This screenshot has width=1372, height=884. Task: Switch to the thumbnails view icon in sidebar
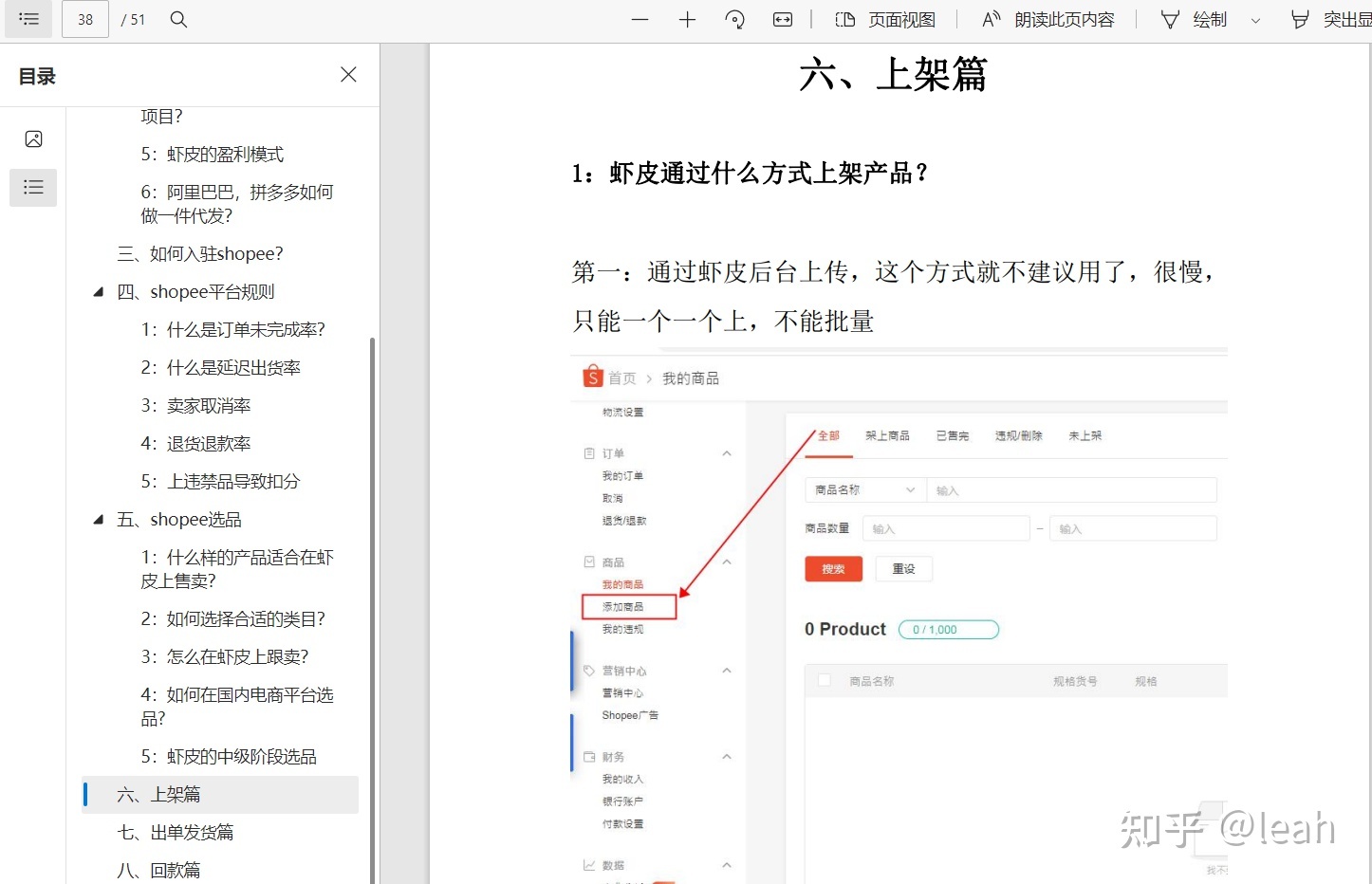(33, 139)
